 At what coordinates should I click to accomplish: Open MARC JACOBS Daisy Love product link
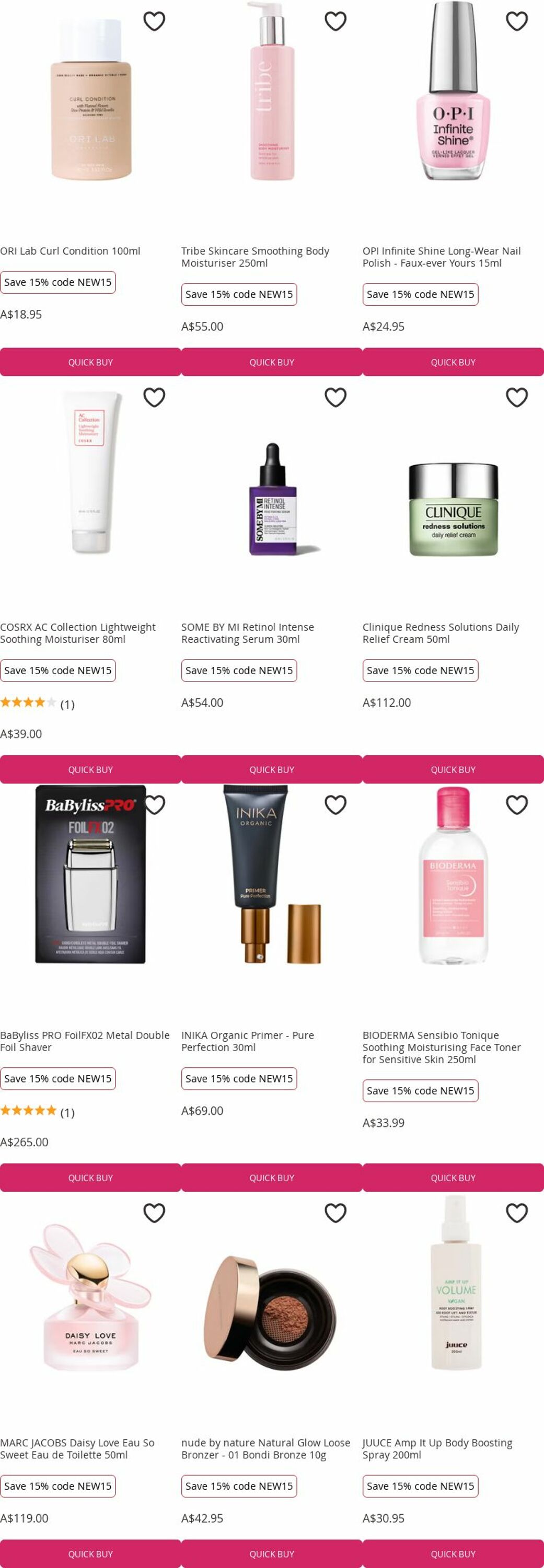pos(77,1448)
